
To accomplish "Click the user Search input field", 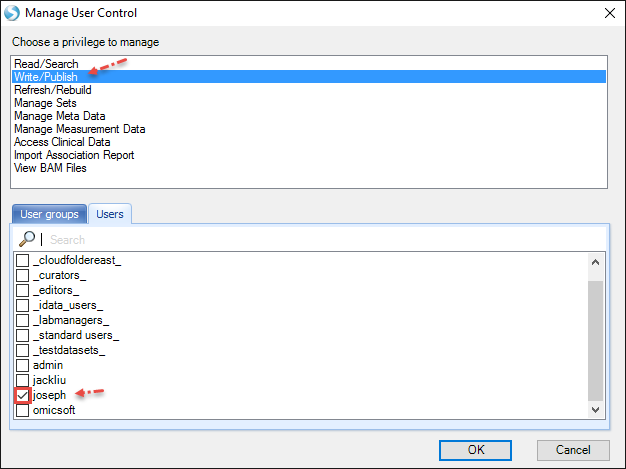I will click(x=325, y=239).
